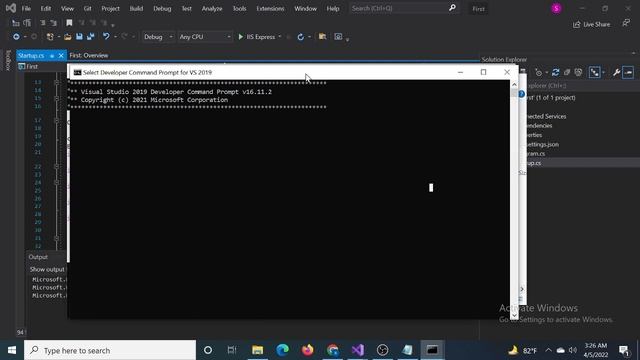Click the feedback icon beside Live Share

tap(626, 23)
